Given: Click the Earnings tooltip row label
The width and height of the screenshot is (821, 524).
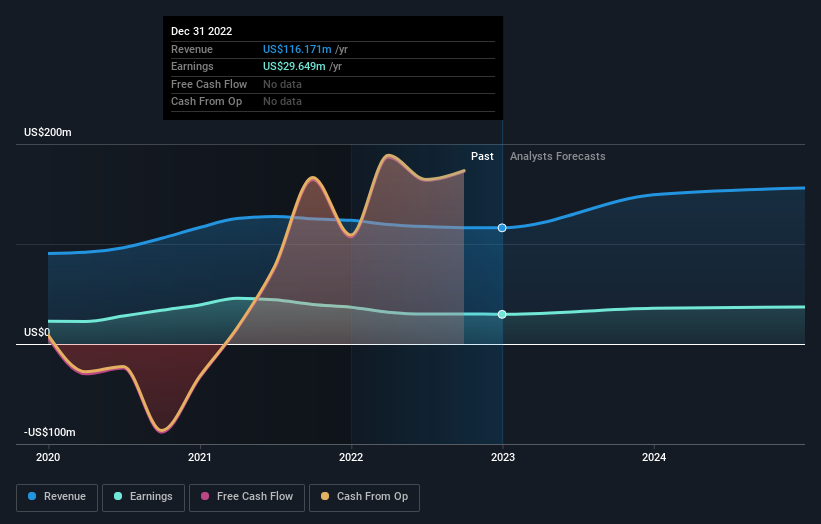Looking at the screenshot, I should [192, 66].
